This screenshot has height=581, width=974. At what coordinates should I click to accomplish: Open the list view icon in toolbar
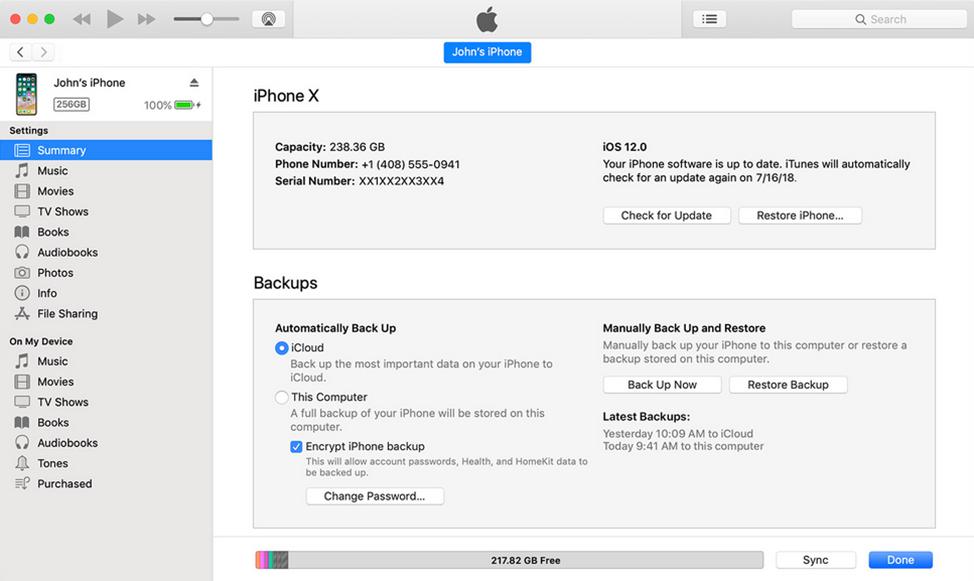(x=709, y=19)
